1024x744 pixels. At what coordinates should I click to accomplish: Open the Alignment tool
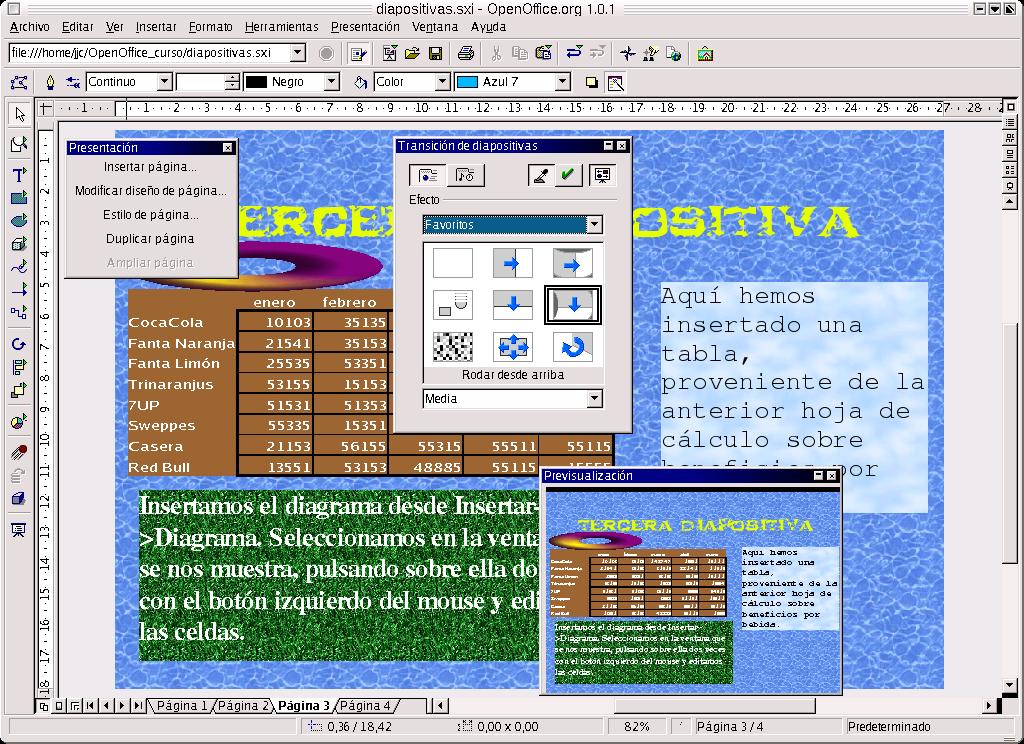coord(19,367)
